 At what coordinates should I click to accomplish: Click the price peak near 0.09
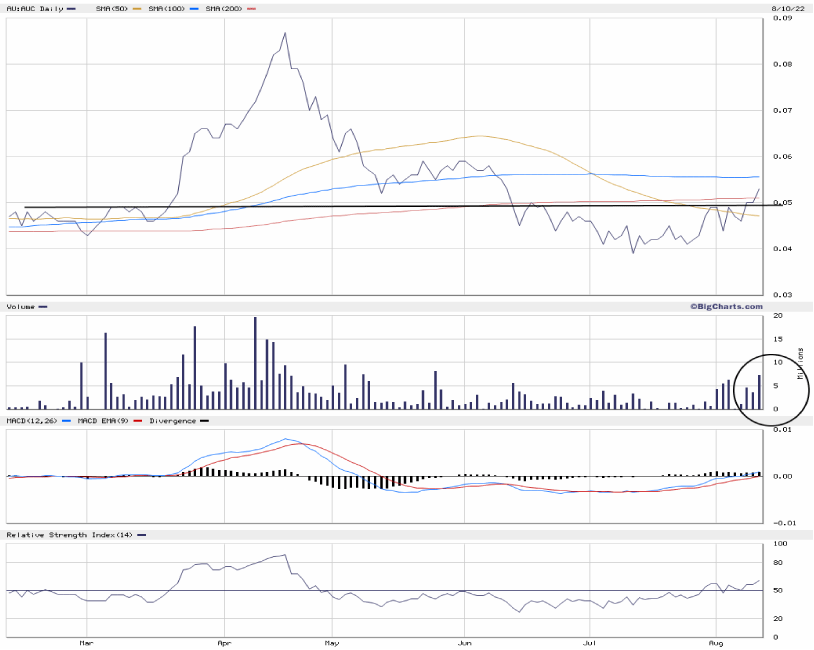pyautogui.click(x=285, y=33)
